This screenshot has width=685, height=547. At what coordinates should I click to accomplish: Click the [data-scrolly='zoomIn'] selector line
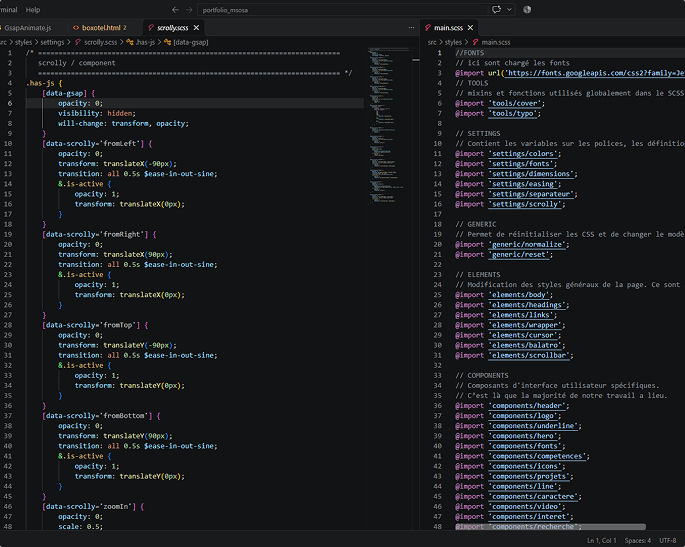point(93,506)
